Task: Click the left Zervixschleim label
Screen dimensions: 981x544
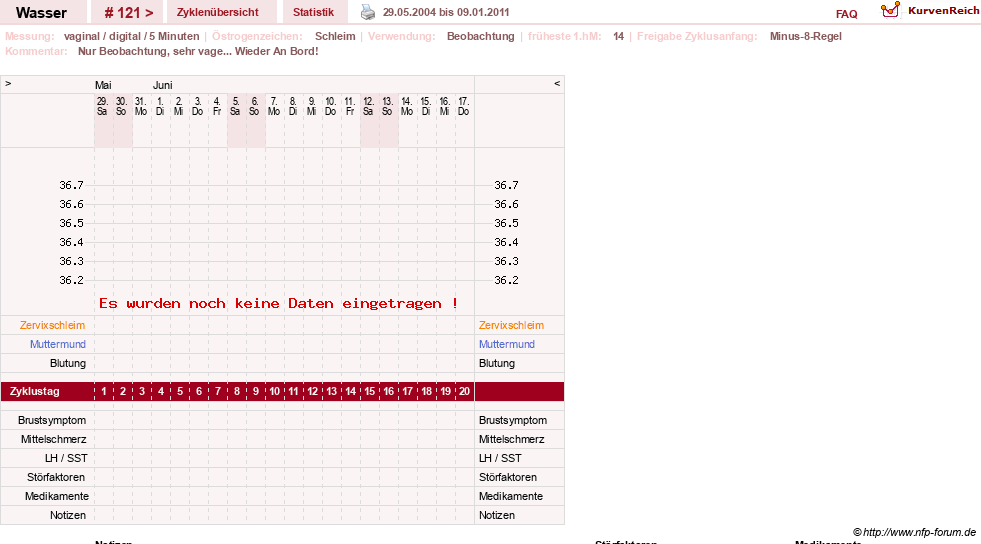Action: click(53, 325)
